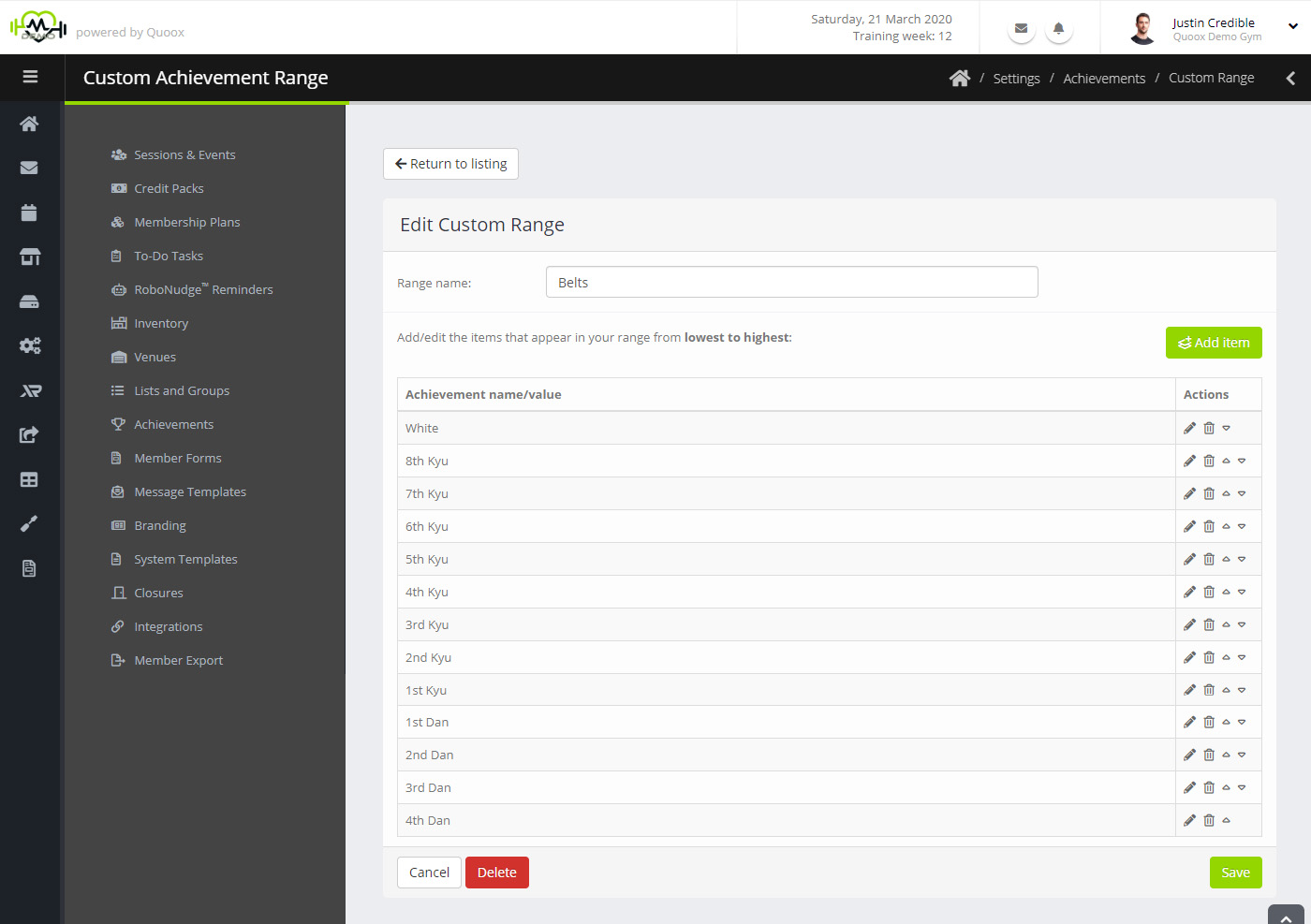Move 4th Dan up in the list
This screenshot has height=924, width=1311.
[1226, 820]
